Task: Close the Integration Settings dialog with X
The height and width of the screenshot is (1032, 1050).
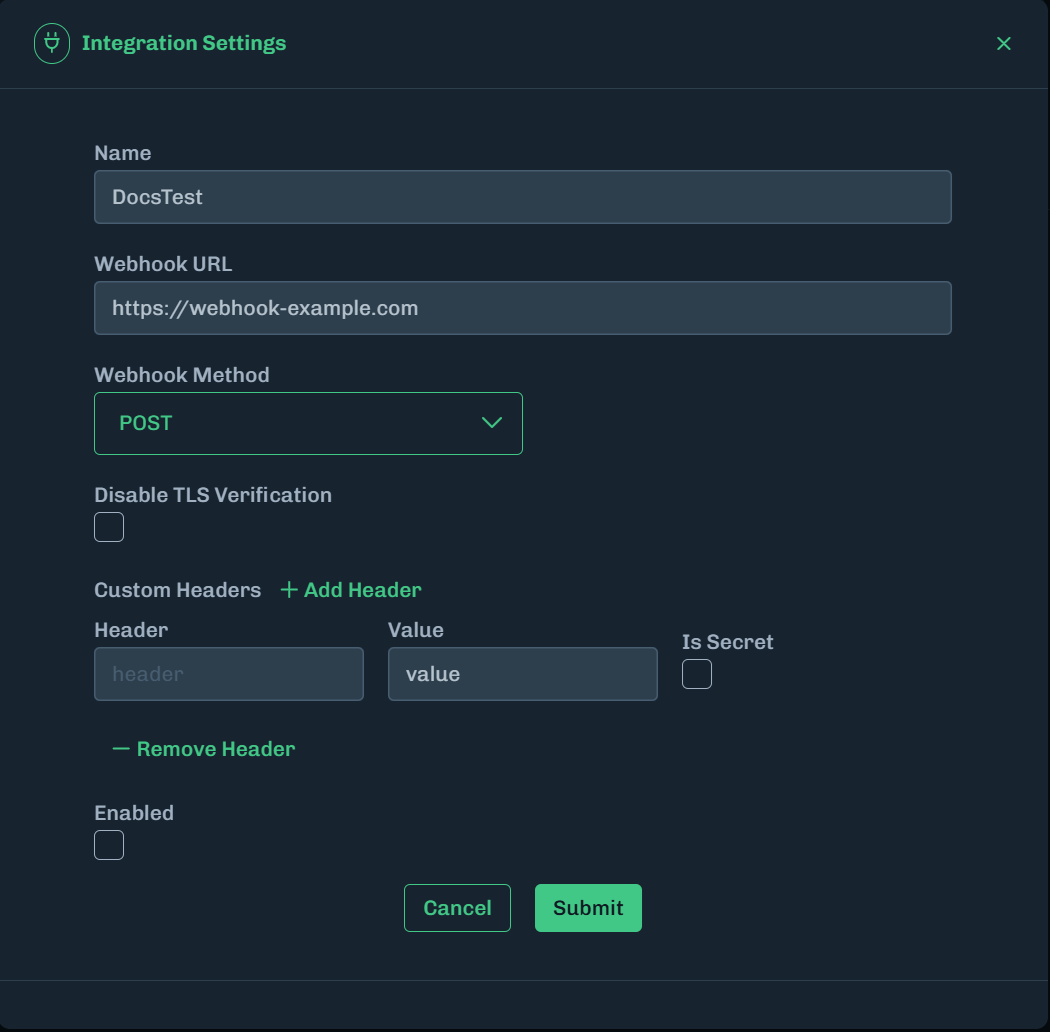Action: pos(1004,44)
